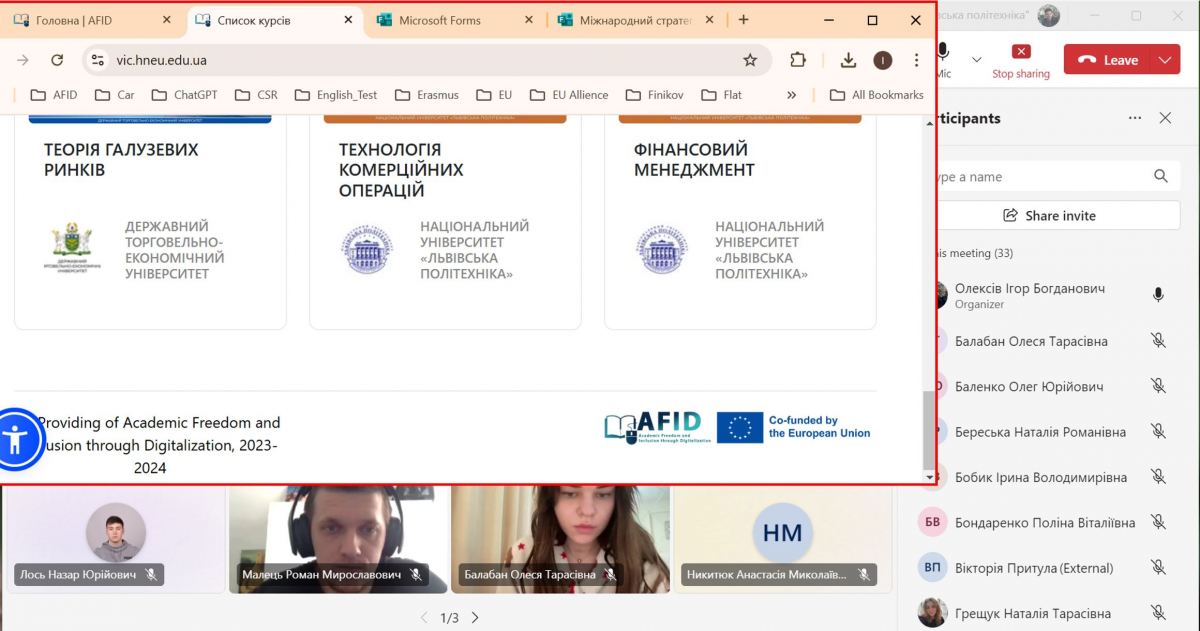Toggle mute for Балабан Олеся Тарасівна
Image resolution: width=1200 pixels, height=631 pixels.
[x=1158, y=341]
